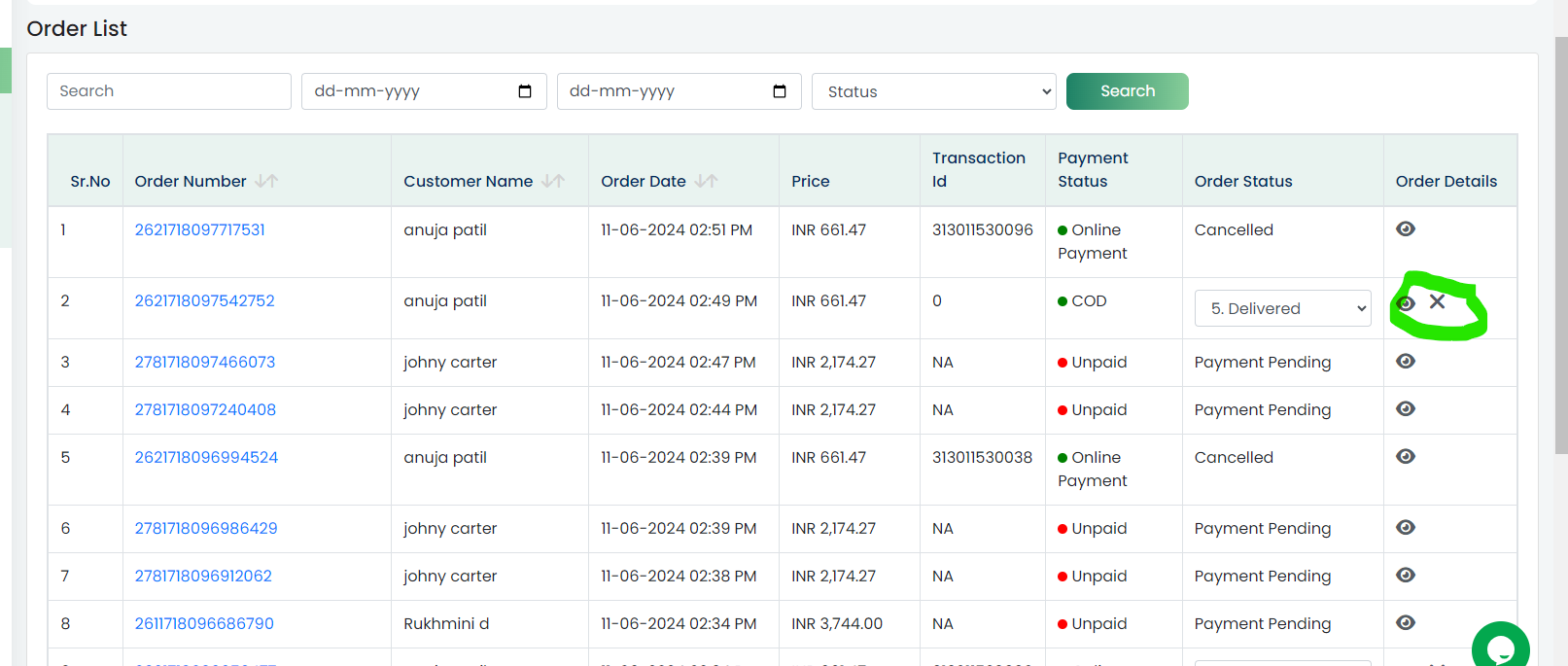
Task: Select customer name Rukhmini d
Action: point(446,623)
